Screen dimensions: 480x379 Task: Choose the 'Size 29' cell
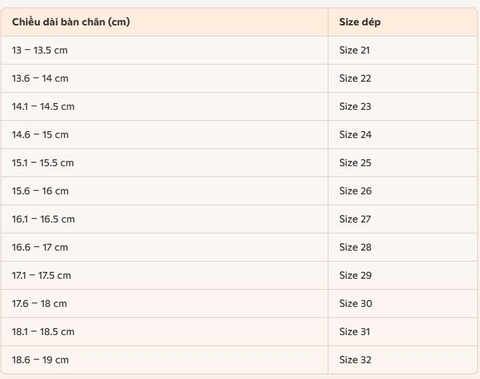403,276
